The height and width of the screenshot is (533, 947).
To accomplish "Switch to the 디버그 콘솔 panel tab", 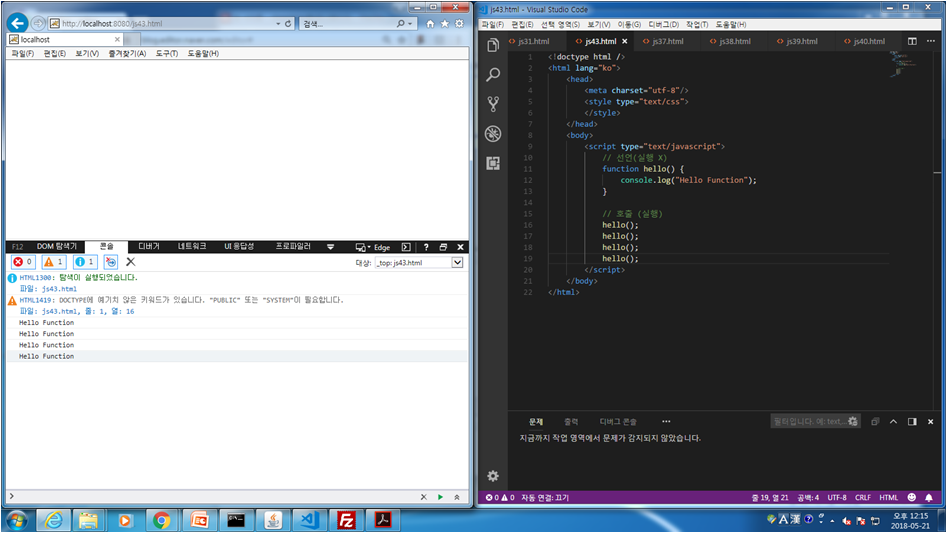I will pos(618,421).
